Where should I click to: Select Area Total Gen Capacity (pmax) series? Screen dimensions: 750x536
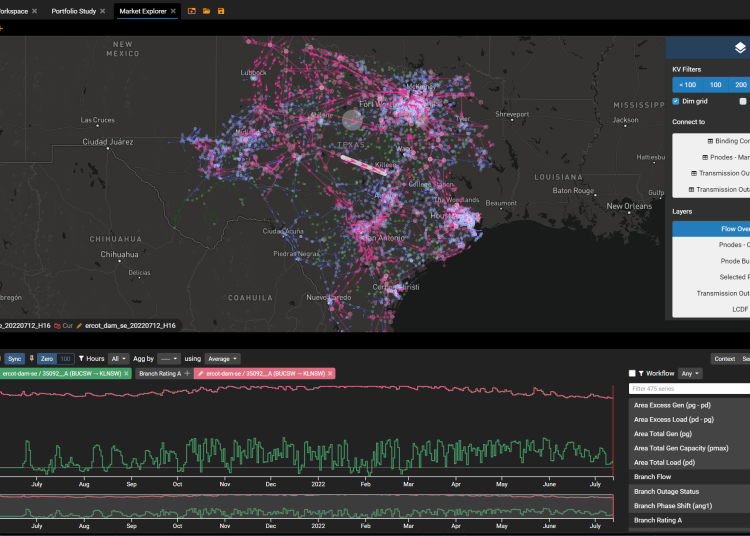pos(689,448)
